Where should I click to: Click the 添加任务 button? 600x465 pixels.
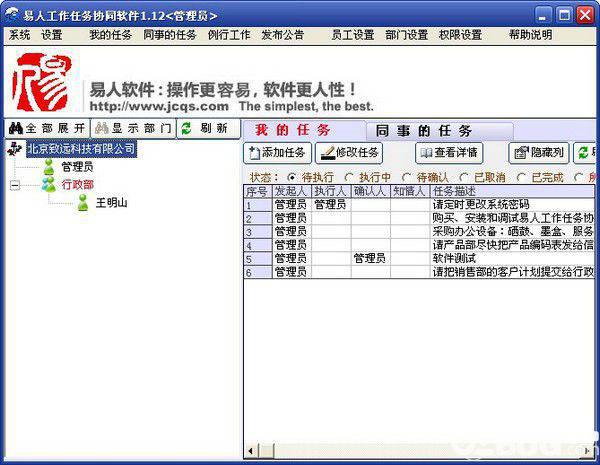[277, 153]
